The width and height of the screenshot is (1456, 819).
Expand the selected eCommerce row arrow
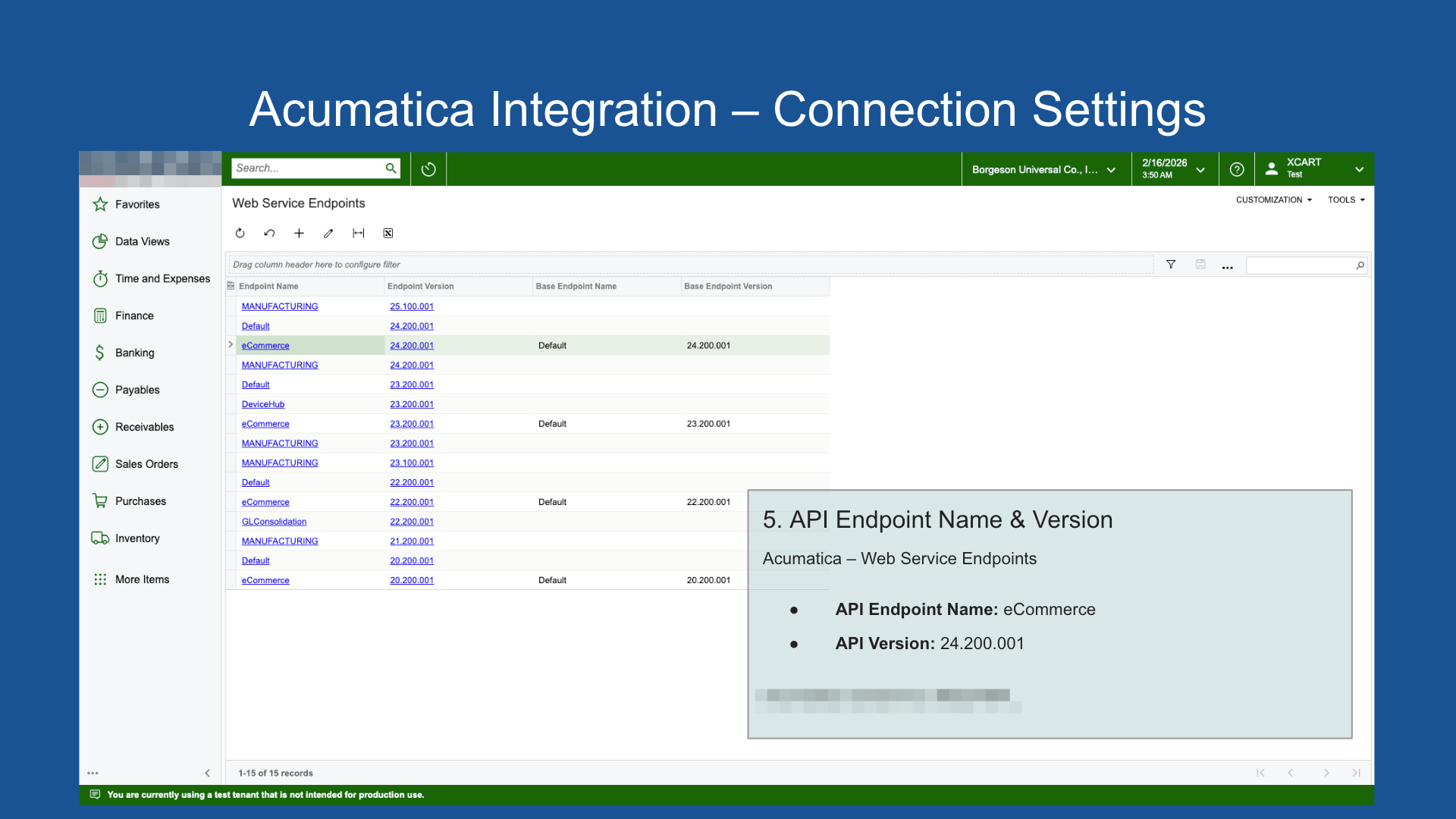[231, 345]
